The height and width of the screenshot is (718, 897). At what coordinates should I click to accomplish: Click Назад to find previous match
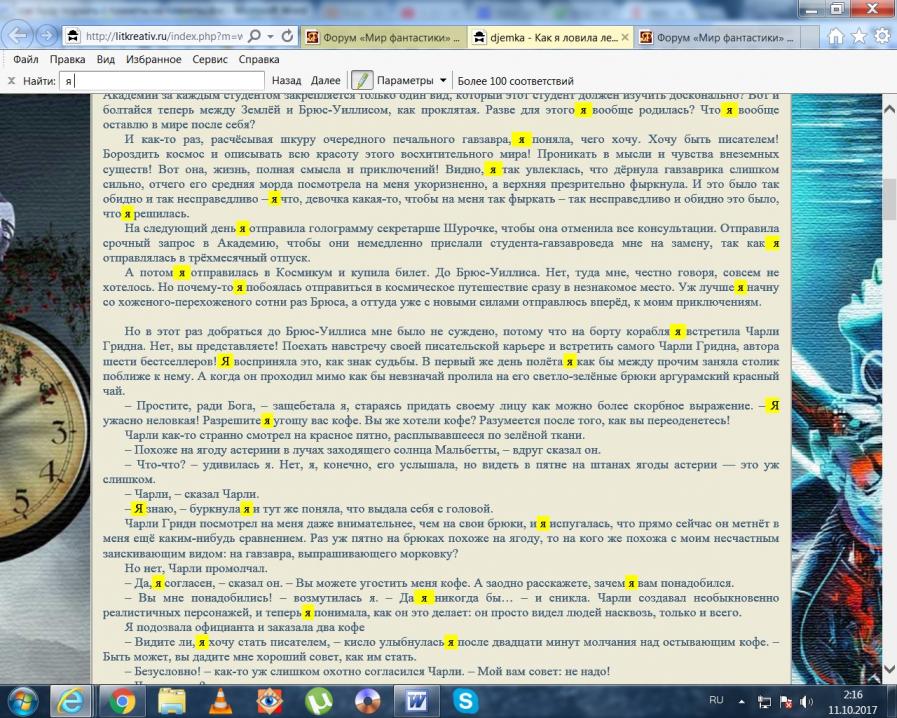coord(286,80)
